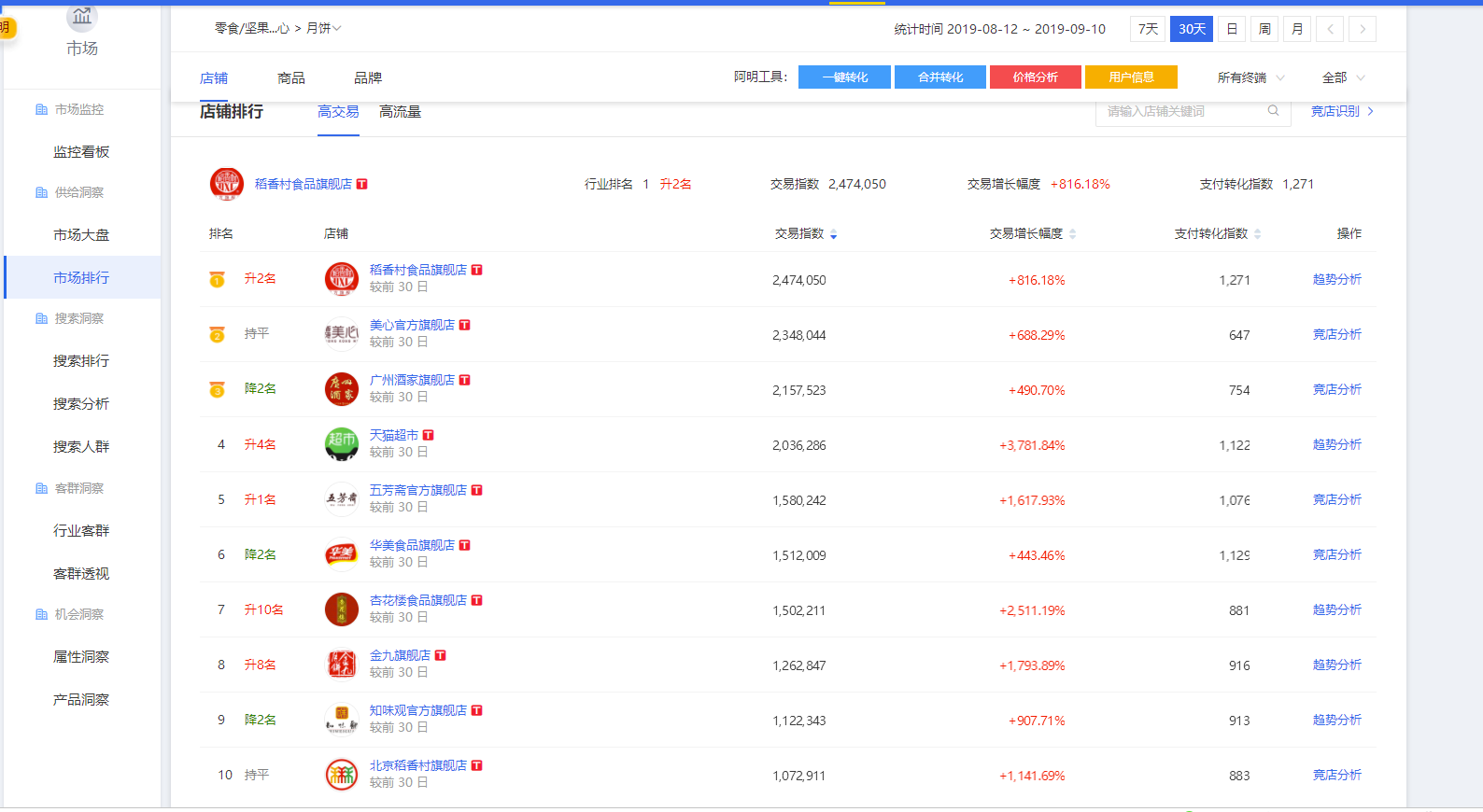Select the 7天 time range
The height and width of the screenshot is (812, 1483).
[x=1148, y=29]
